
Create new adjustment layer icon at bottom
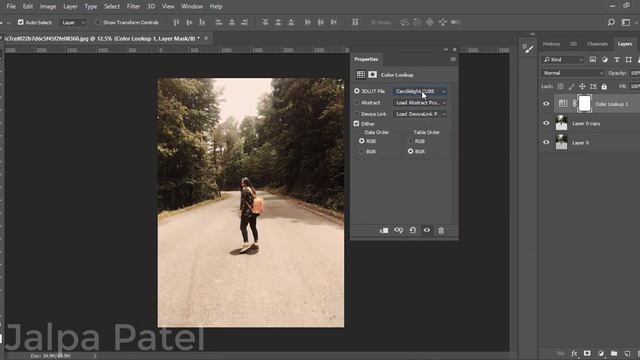click(x=601, y=353)
